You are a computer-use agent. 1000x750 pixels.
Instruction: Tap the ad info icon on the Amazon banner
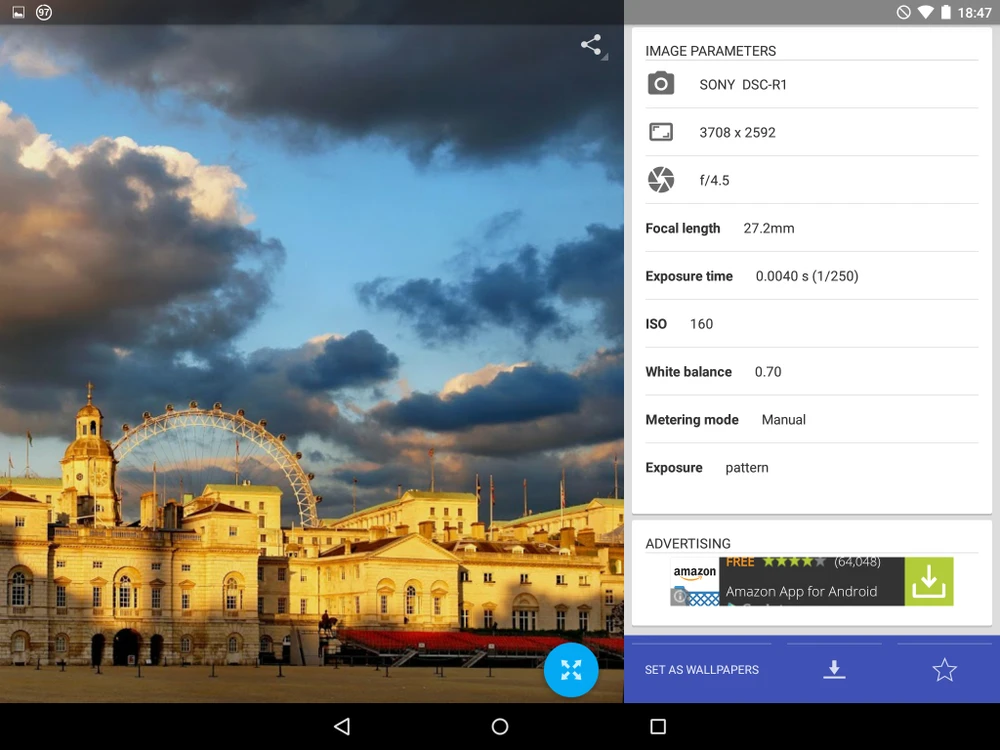point(679,597)
